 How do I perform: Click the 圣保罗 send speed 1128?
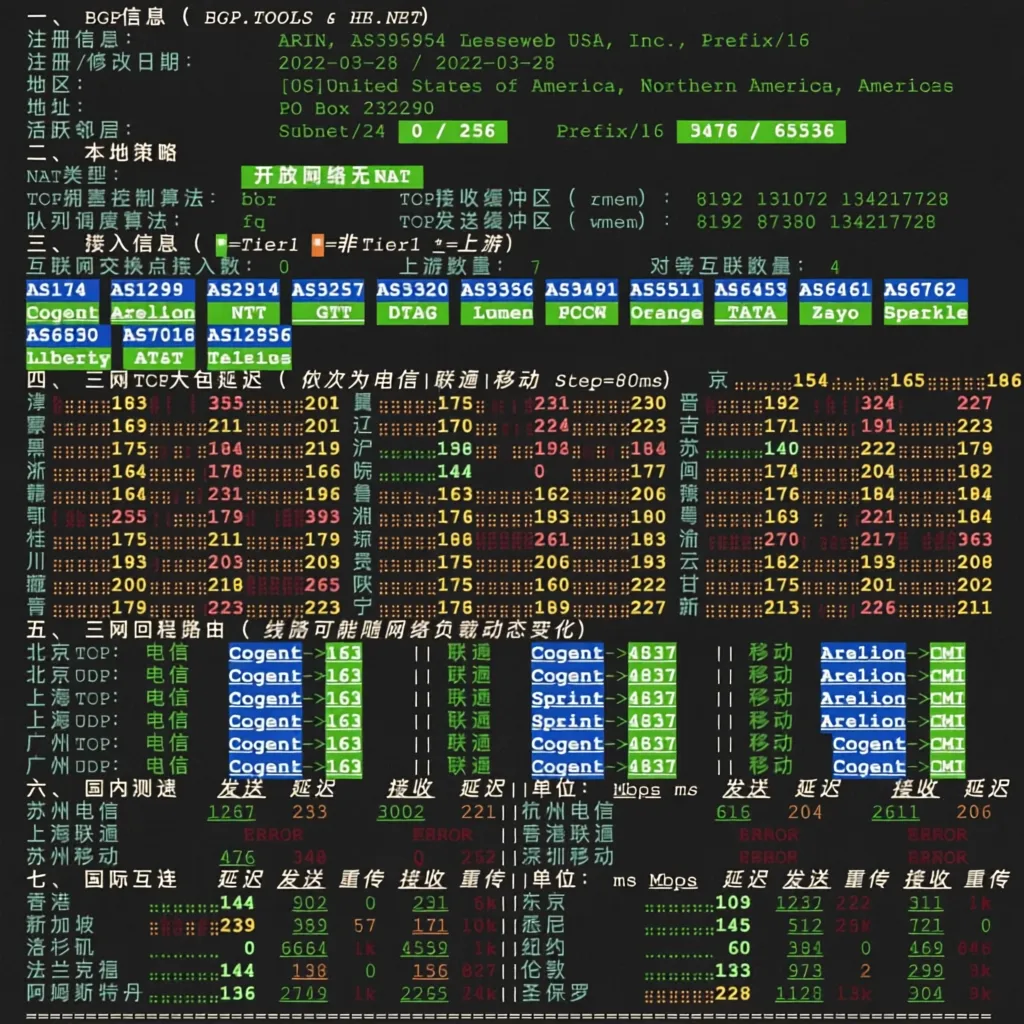pos(799,993)
